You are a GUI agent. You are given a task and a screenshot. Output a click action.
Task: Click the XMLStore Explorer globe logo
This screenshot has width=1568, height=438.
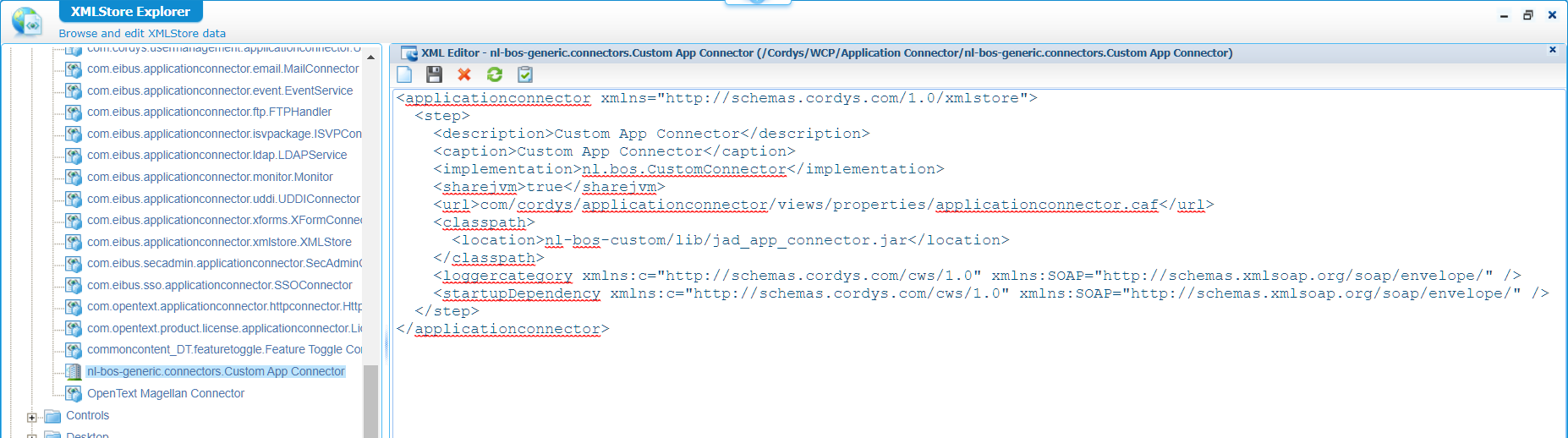(28, 22)
